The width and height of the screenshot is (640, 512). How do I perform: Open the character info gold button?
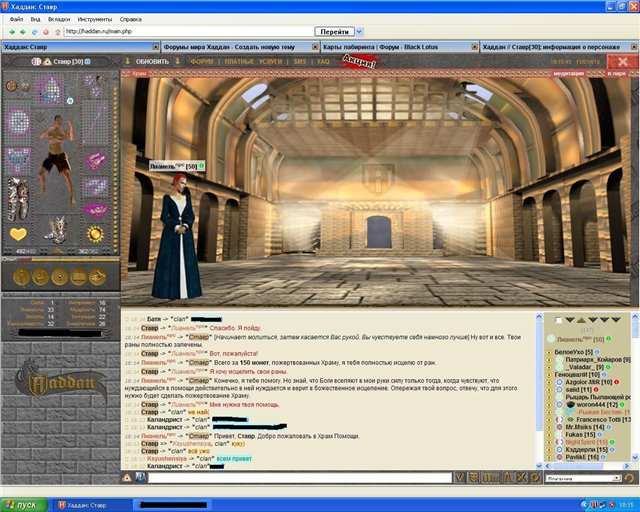22,277
